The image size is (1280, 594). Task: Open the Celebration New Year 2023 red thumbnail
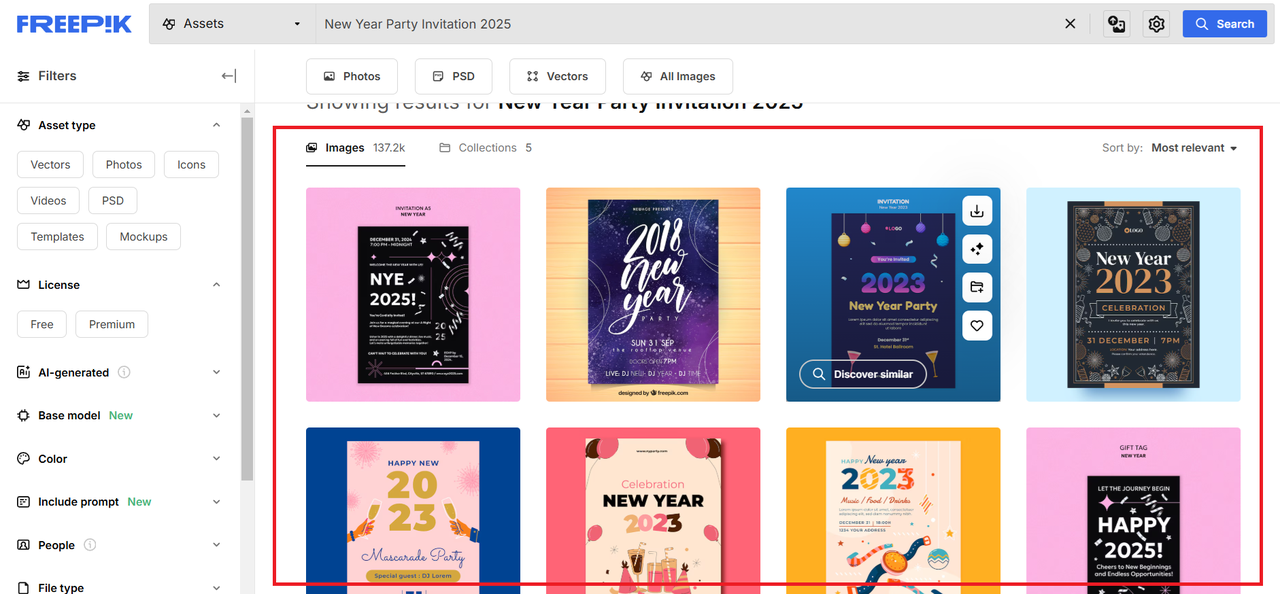point(653,511)
